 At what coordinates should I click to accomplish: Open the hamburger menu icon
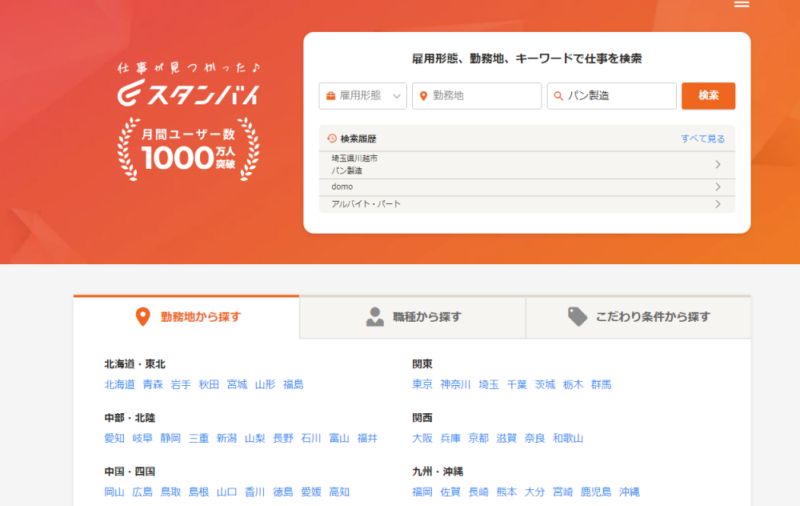[x=741, y=5]
